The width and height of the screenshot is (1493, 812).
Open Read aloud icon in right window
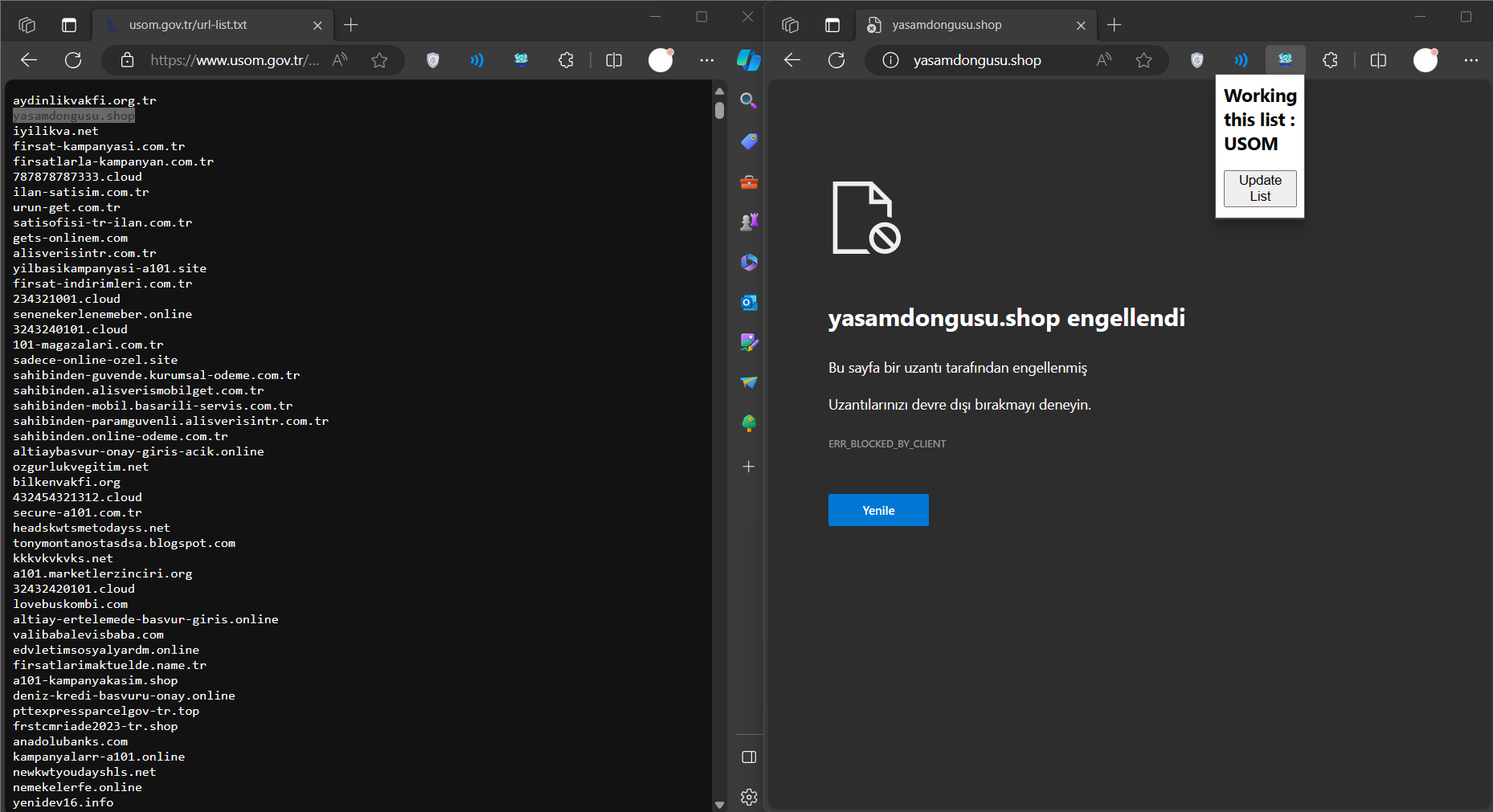(x=1104, y=60)
